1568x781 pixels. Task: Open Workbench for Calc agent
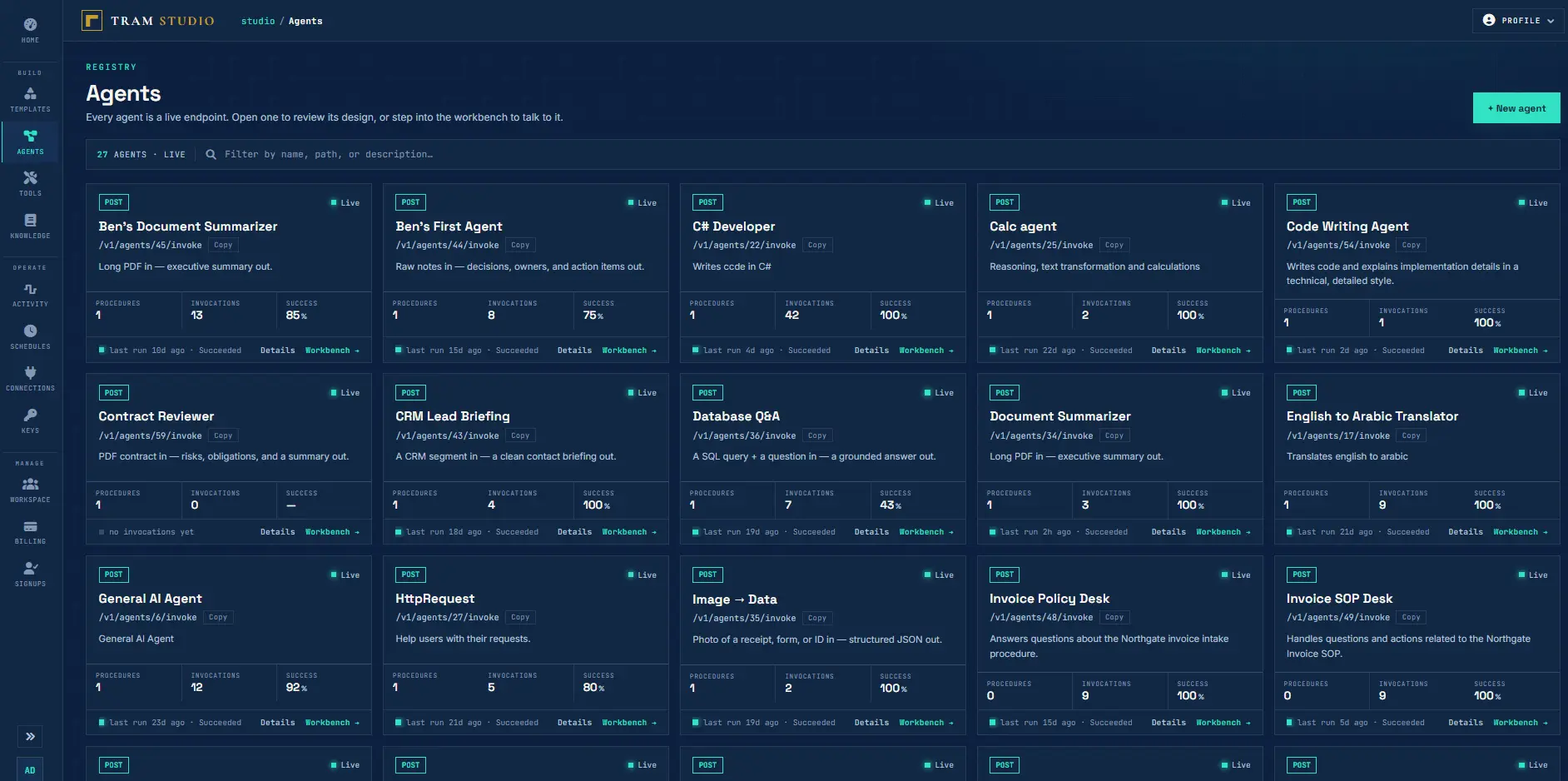click(x=1223, y=351)
